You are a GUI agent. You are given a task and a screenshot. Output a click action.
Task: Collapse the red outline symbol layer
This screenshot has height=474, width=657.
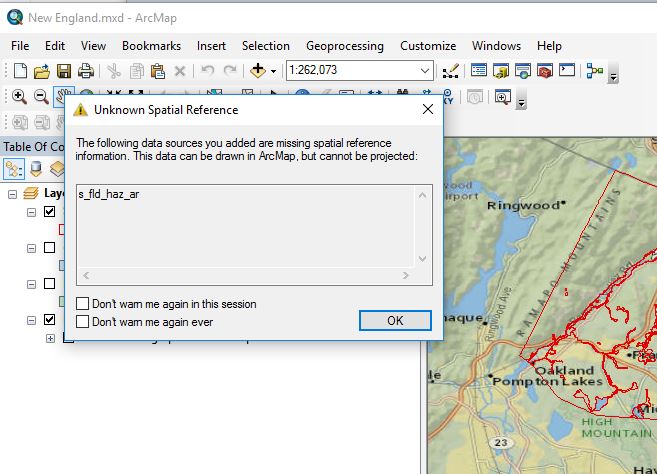tap(31, 212)
